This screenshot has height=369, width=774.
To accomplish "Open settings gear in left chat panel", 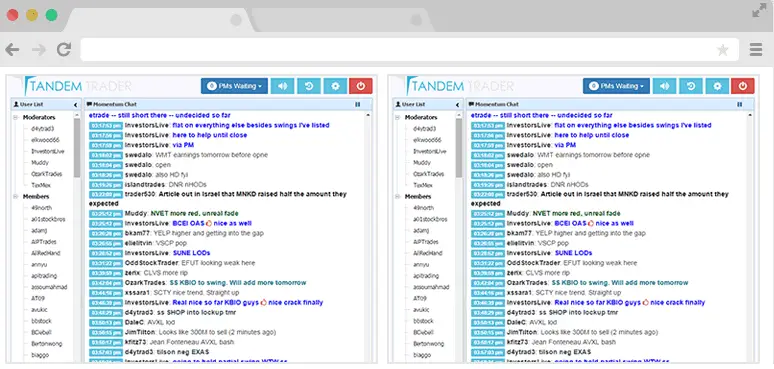I will (336, 86).
